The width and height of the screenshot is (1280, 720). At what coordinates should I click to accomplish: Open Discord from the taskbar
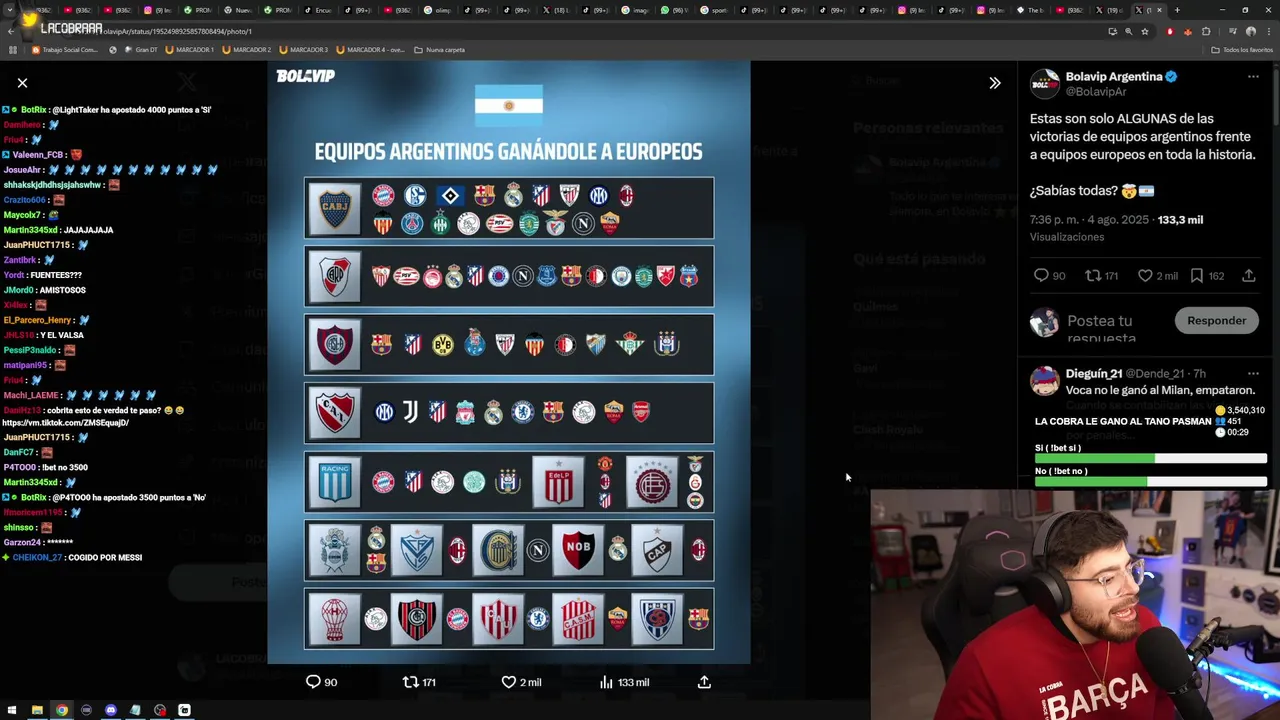111,710
